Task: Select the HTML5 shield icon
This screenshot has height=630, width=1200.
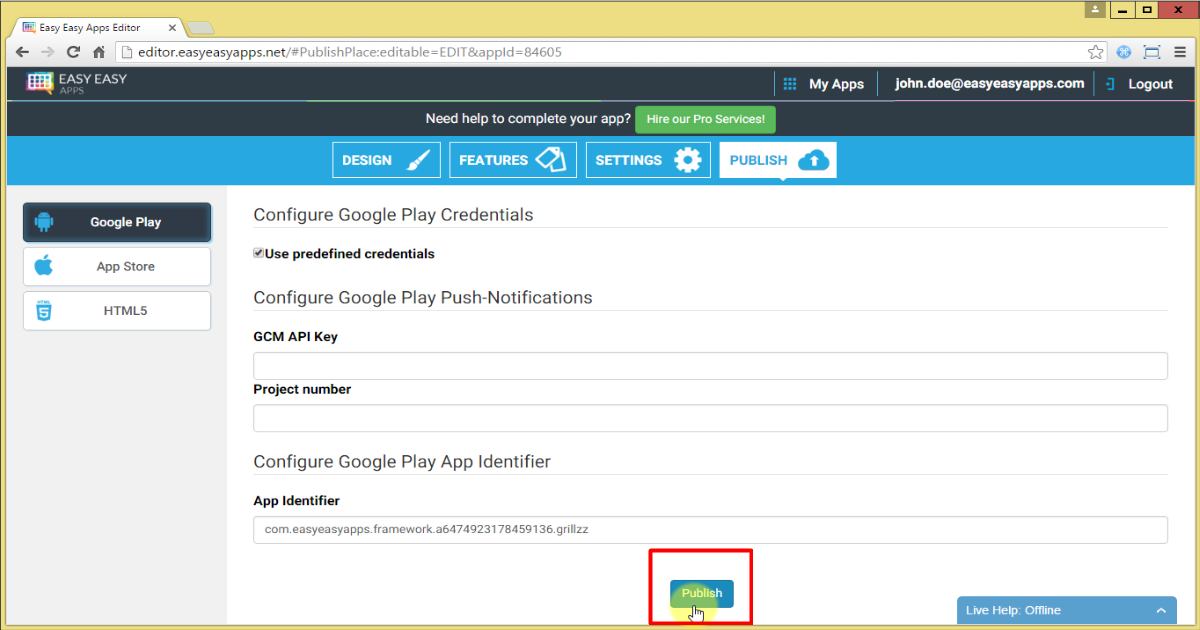Action: tap(44, 310)
